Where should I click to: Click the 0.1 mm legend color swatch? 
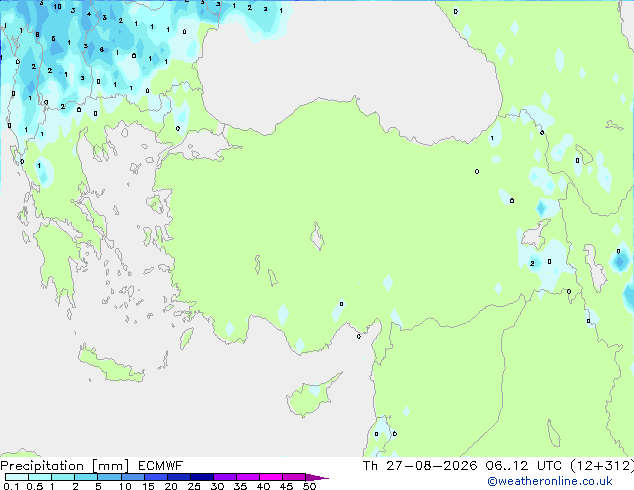[17, 477]
